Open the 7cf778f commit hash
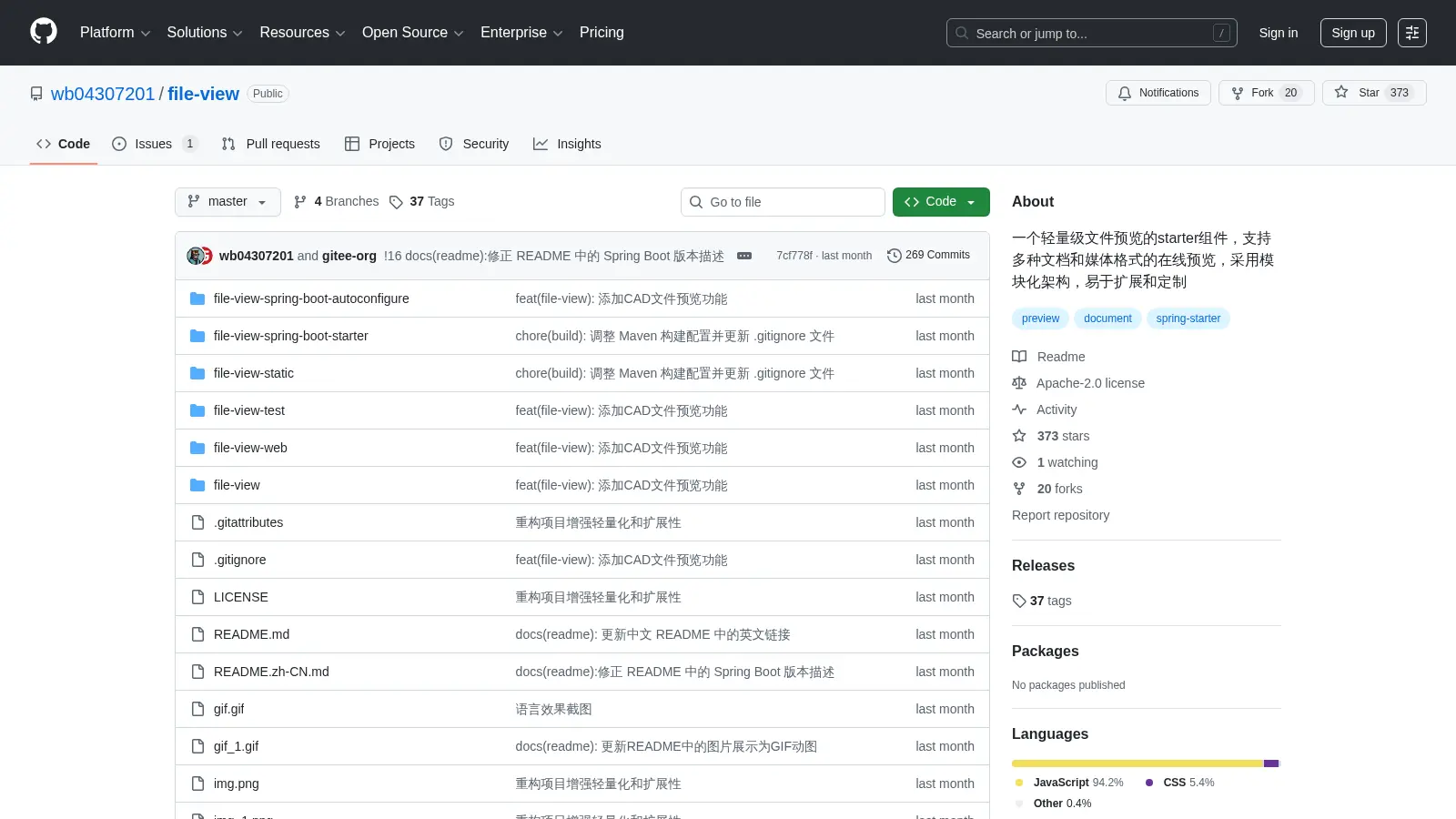Screen dimensions: 1456x819 coord(794,256)
